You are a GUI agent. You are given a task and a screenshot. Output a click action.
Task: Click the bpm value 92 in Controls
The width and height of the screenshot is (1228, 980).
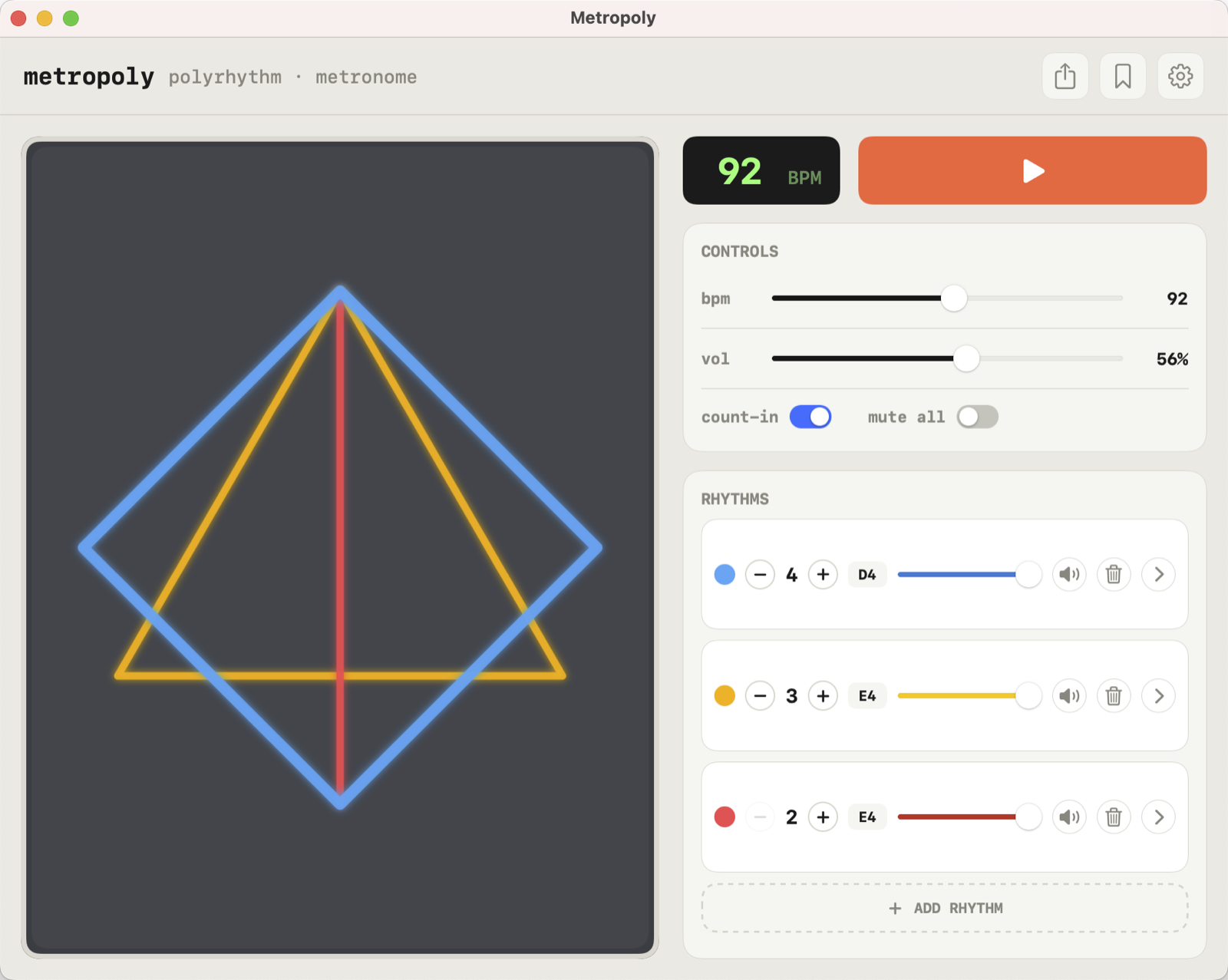pyautogui.click(x=1177, y=299)
